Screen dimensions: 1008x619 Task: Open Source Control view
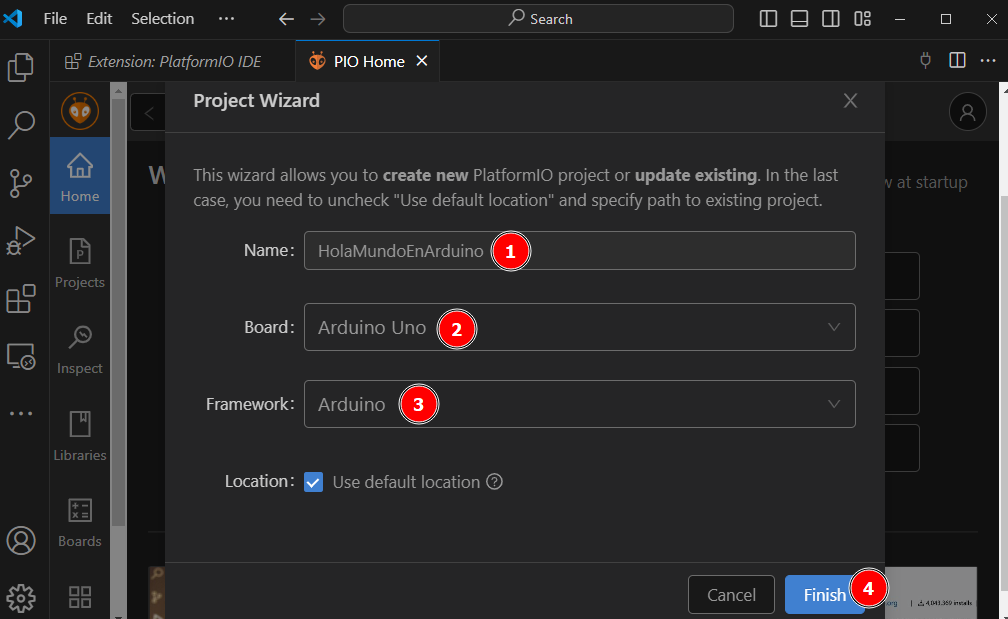click(21, 183)
